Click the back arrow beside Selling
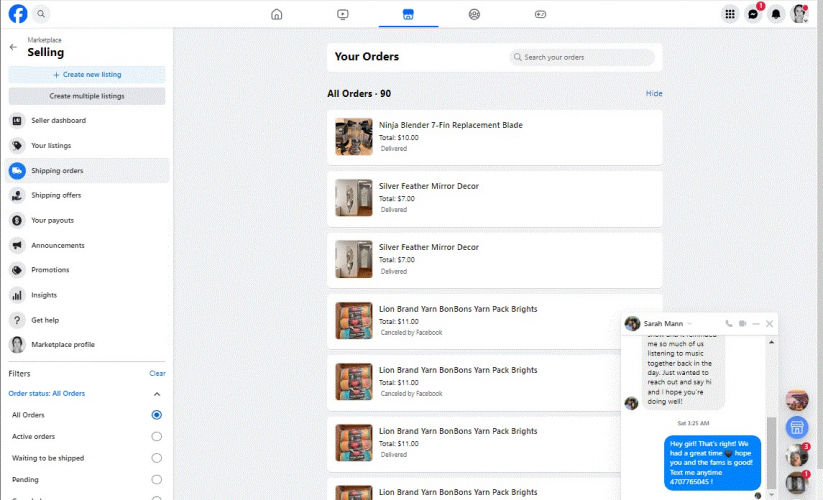The height and width of the screenshot is (500, 823). point(13,47)
